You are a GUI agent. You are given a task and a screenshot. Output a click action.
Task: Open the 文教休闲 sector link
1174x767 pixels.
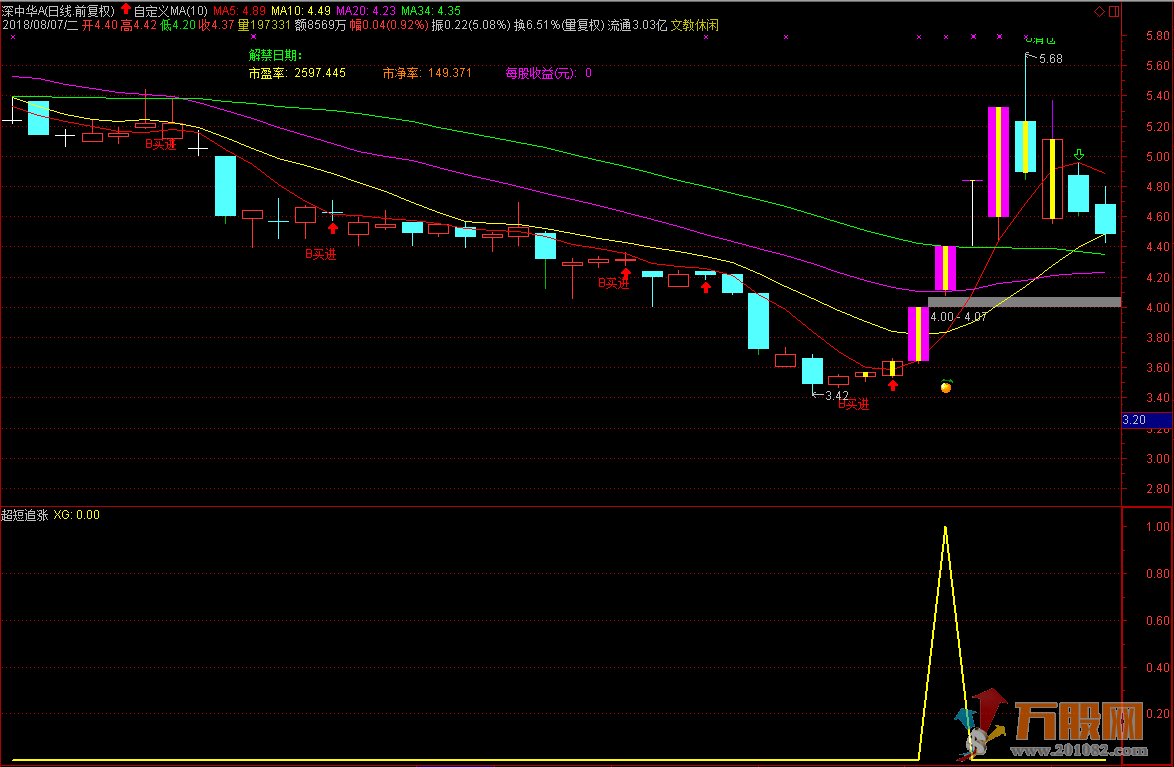pyautogui.click(x=694, y=25)
